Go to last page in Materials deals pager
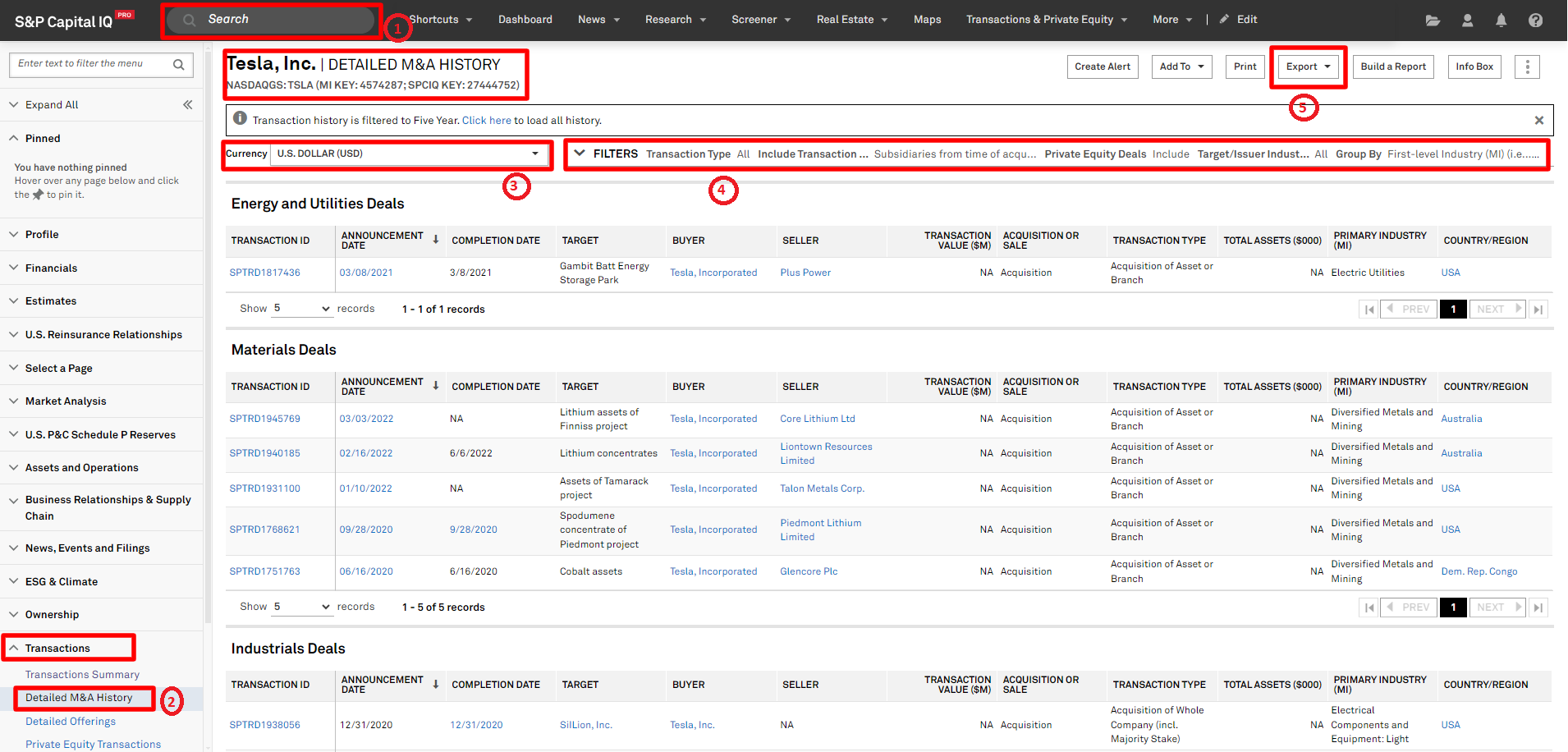This screenshot has height=752, width=1568. pyautogui.click(x=1538, y=608)
